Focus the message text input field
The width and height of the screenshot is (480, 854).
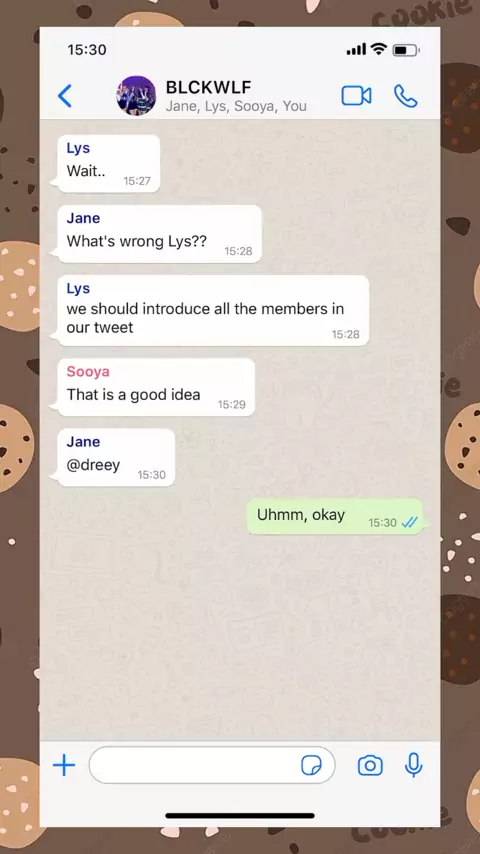tap(212, 765)
